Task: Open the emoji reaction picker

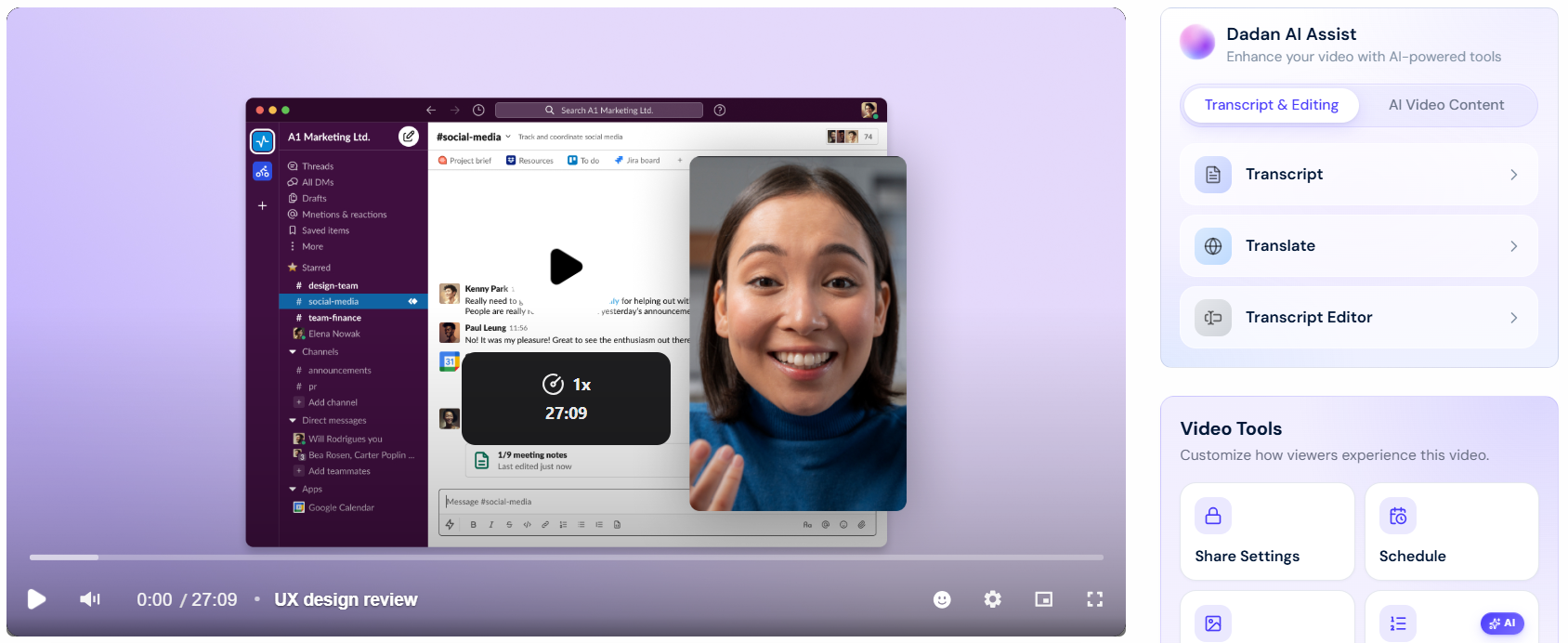Action: (x=942, y=599)
